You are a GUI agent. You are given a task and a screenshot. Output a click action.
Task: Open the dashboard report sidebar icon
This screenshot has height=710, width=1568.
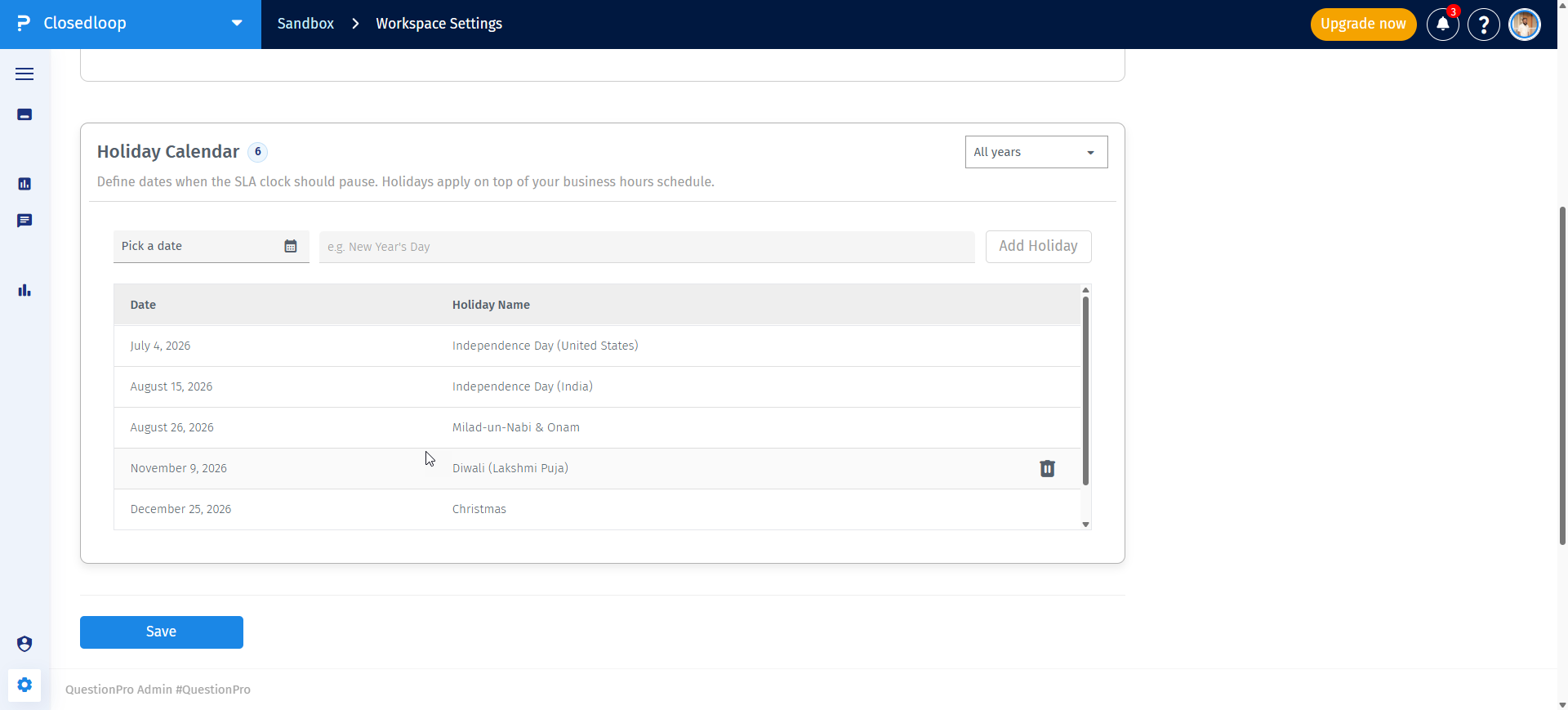click(24, 184)
